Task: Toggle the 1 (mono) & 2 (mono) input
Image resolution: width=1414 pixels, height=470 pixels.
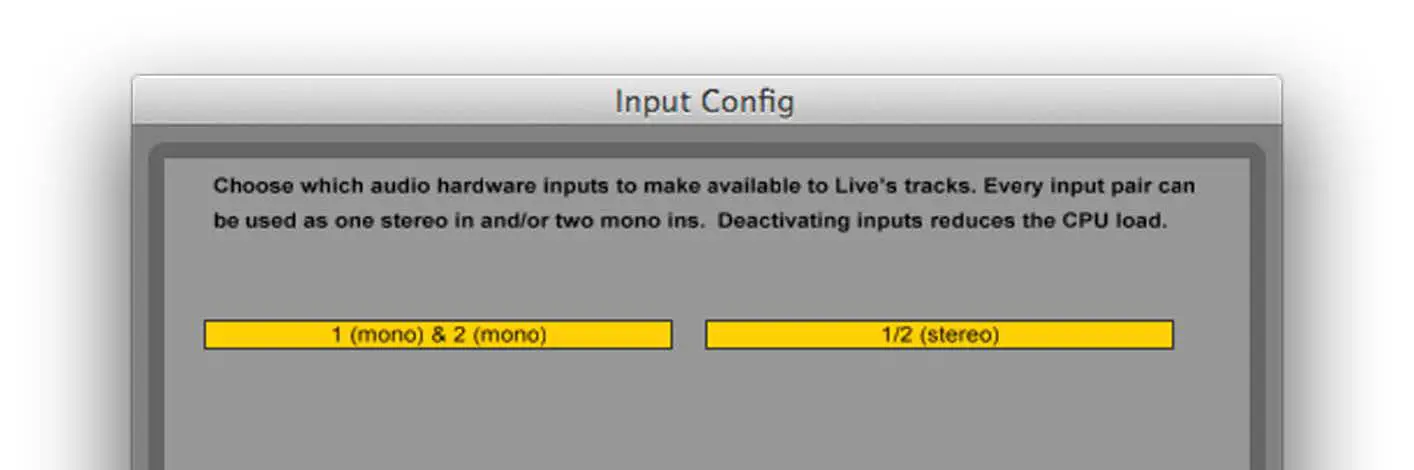Action: (438, 335)
